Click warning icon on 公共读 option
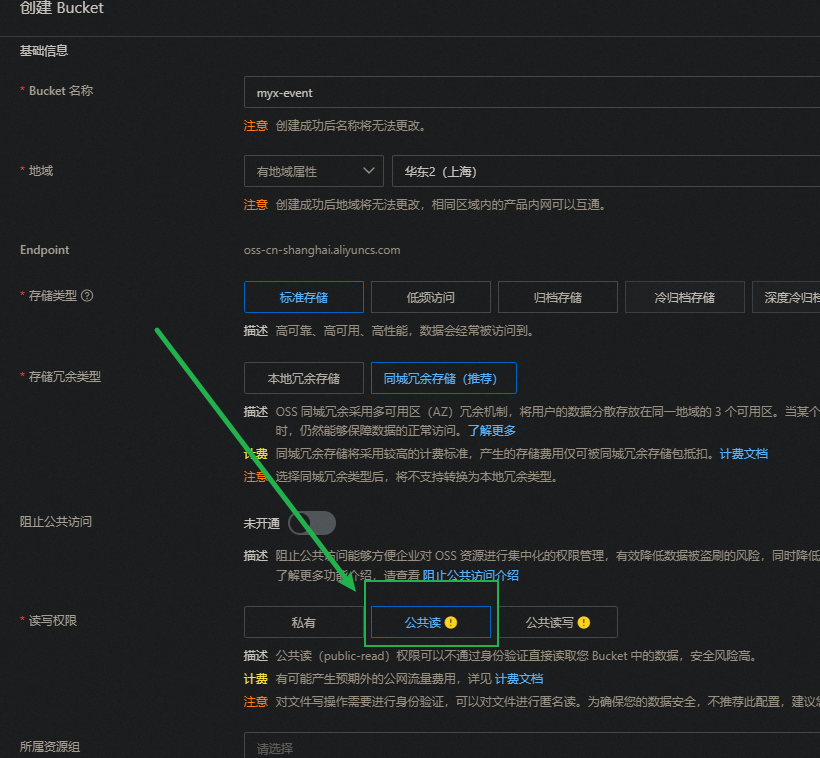 451,622
